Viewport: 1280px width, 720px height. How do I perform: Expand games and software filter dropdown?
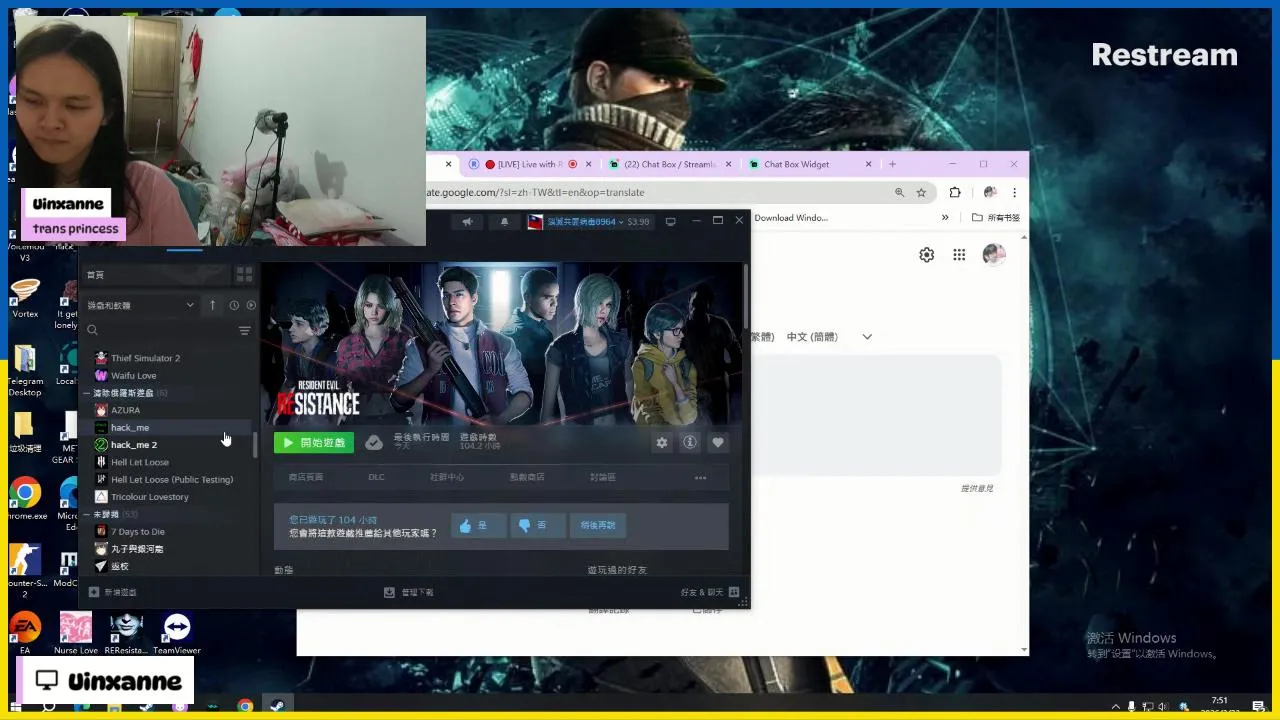coord(140,305)
